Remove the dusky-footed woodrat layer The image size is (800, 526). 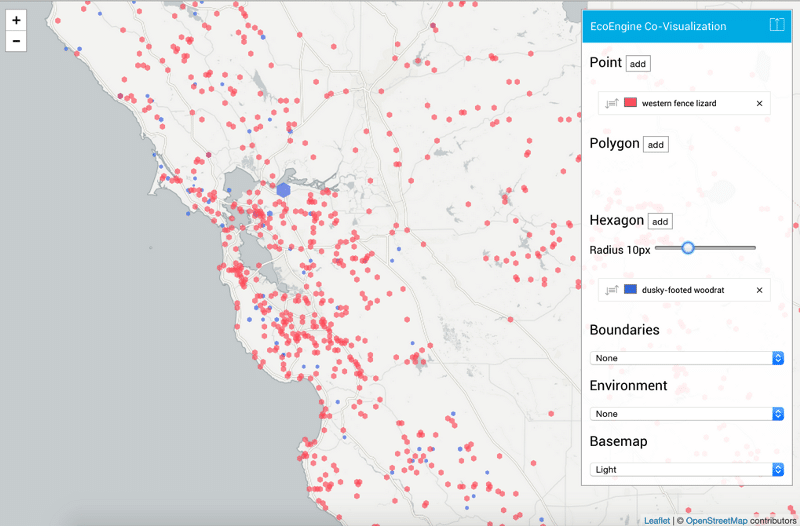759,290
